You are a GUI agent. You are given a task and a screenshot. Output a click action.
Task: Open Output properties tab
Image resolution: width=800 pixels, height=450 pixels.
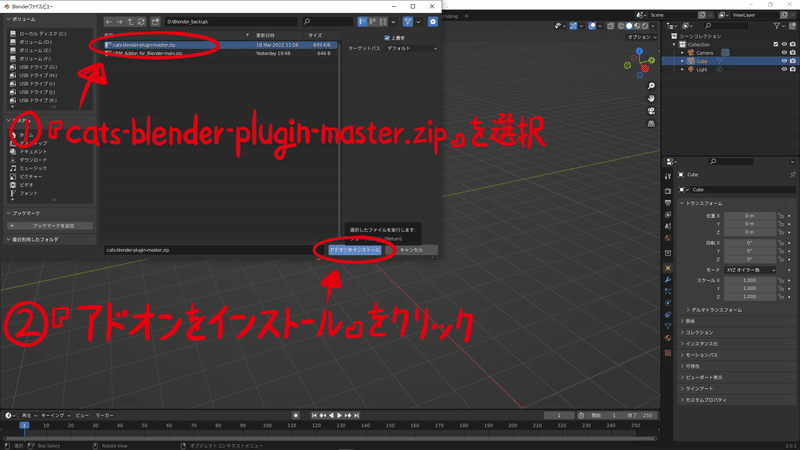668,203
